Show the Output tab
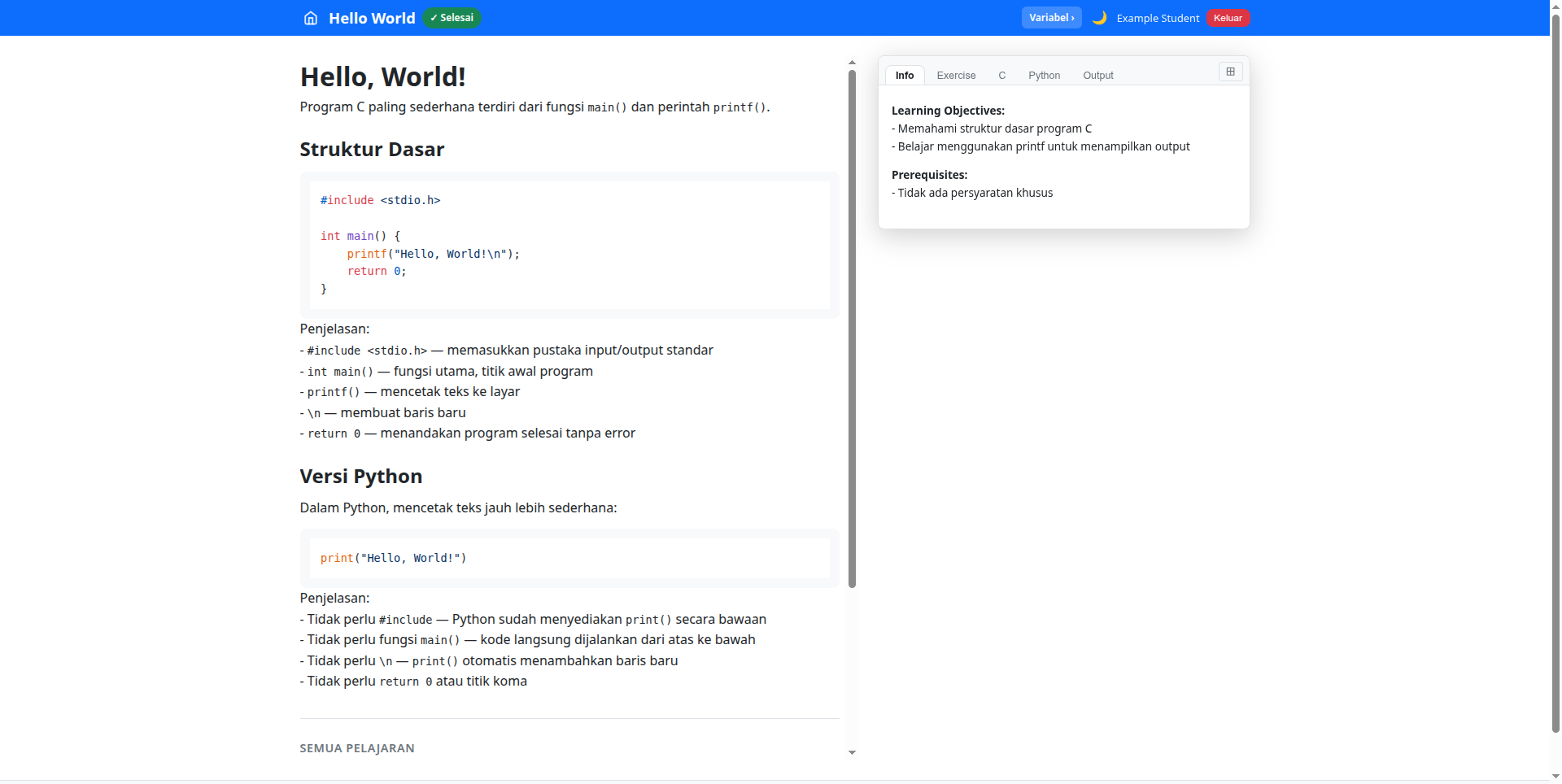This screenshot has height=784, width=1562. pyautogui.click(x=1097, y=76)
